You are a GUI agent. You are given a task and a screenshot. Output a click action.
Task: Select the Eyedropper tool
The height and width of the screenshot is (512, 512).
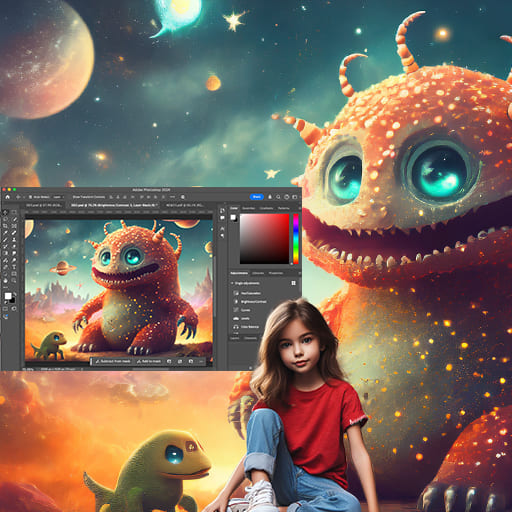[x=5, y=233]
